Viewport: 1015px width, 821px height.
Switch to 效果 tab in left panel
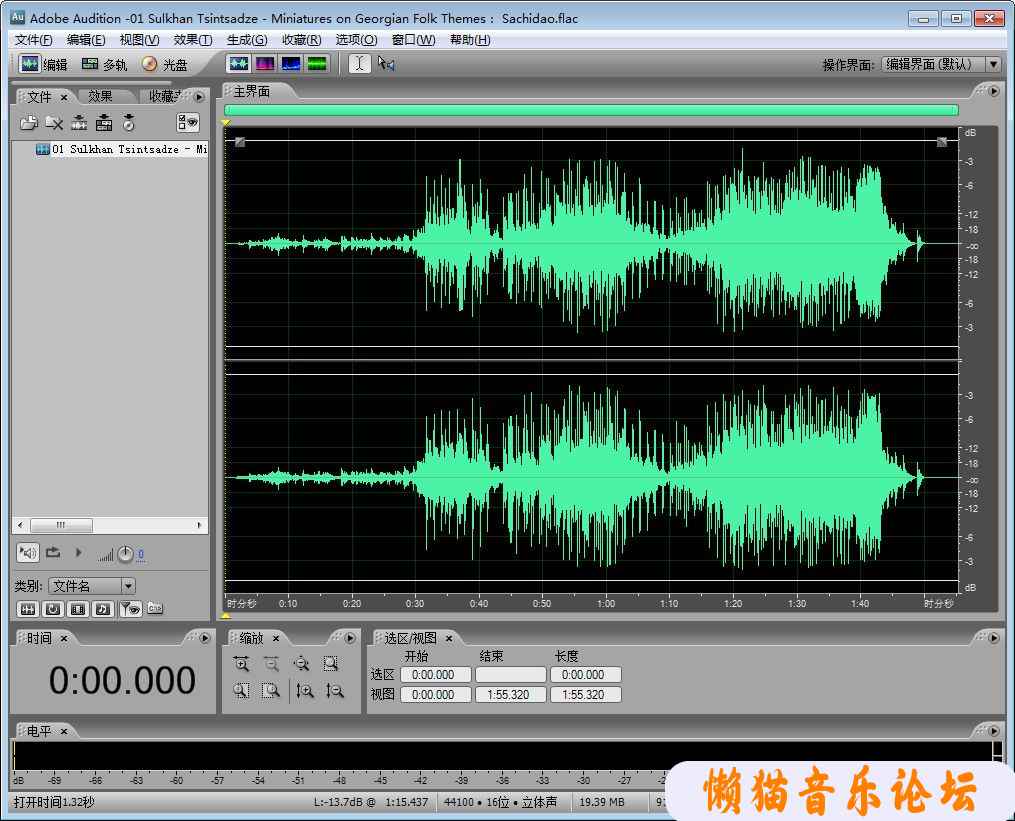point(100,96)
